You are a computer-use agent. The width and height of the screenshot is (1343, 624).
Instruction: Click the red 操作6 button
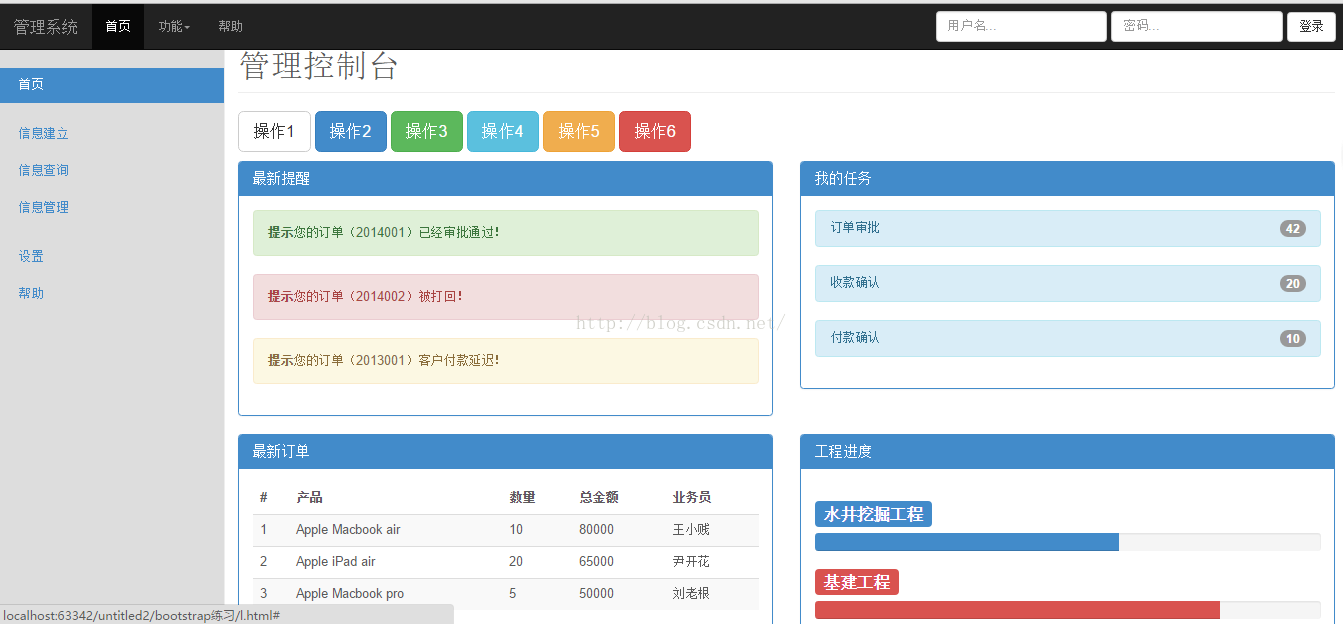click(x=655, y=131)
